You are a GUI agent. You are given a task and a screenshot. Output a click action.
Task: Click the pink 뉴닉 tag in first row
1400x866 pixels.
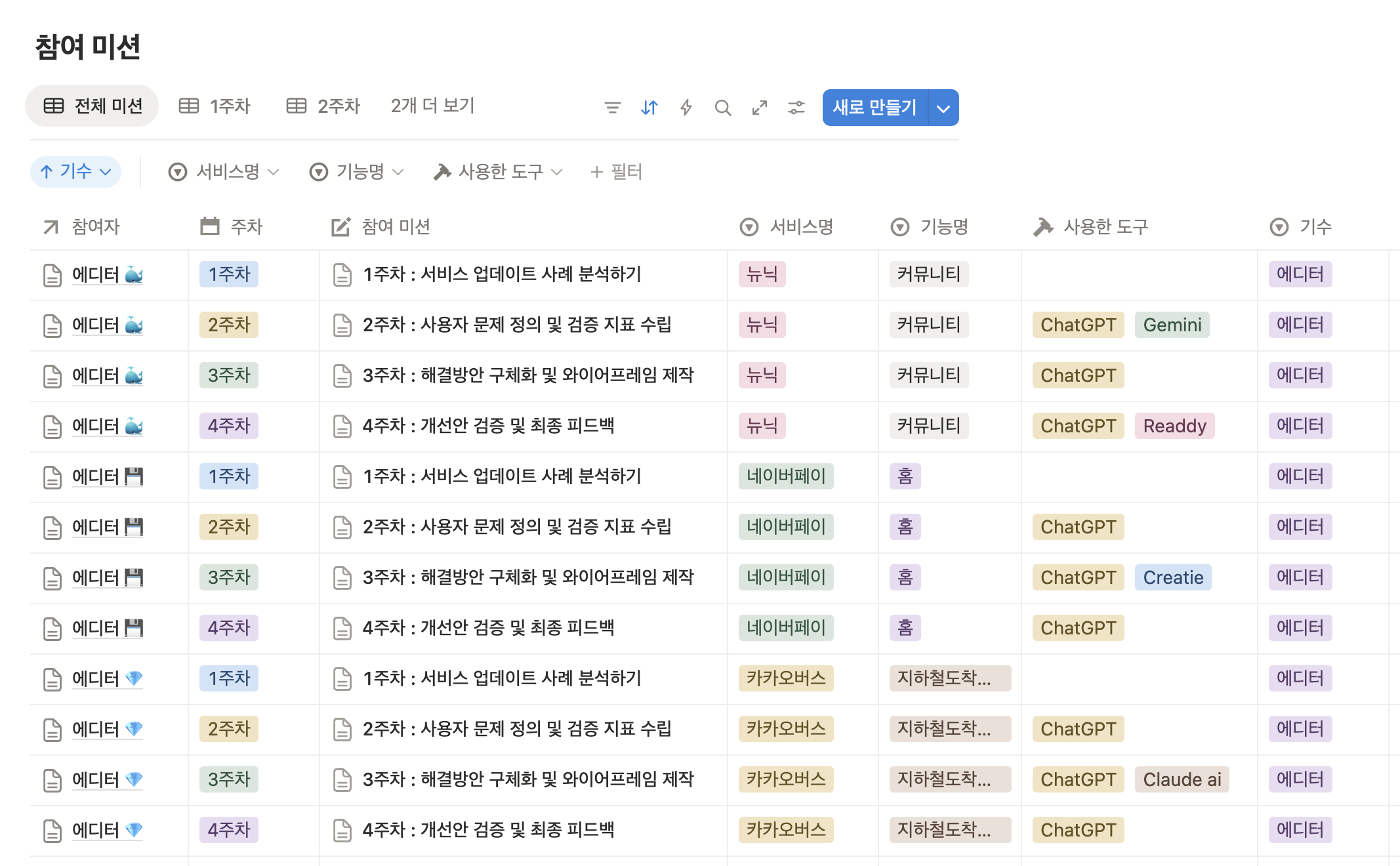click(762, 274)
